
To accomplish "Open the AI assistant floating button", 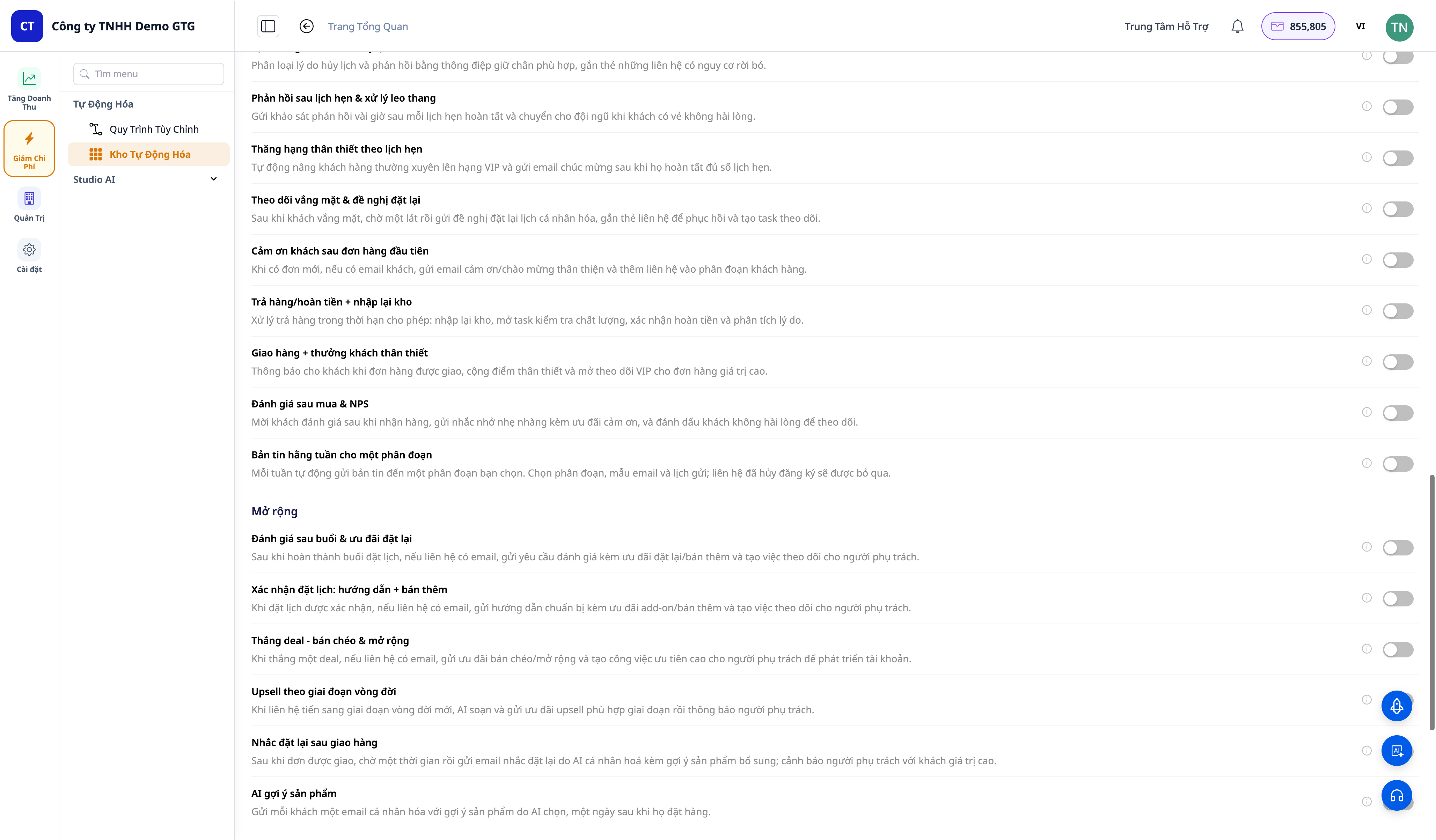I will (1397, 751).
